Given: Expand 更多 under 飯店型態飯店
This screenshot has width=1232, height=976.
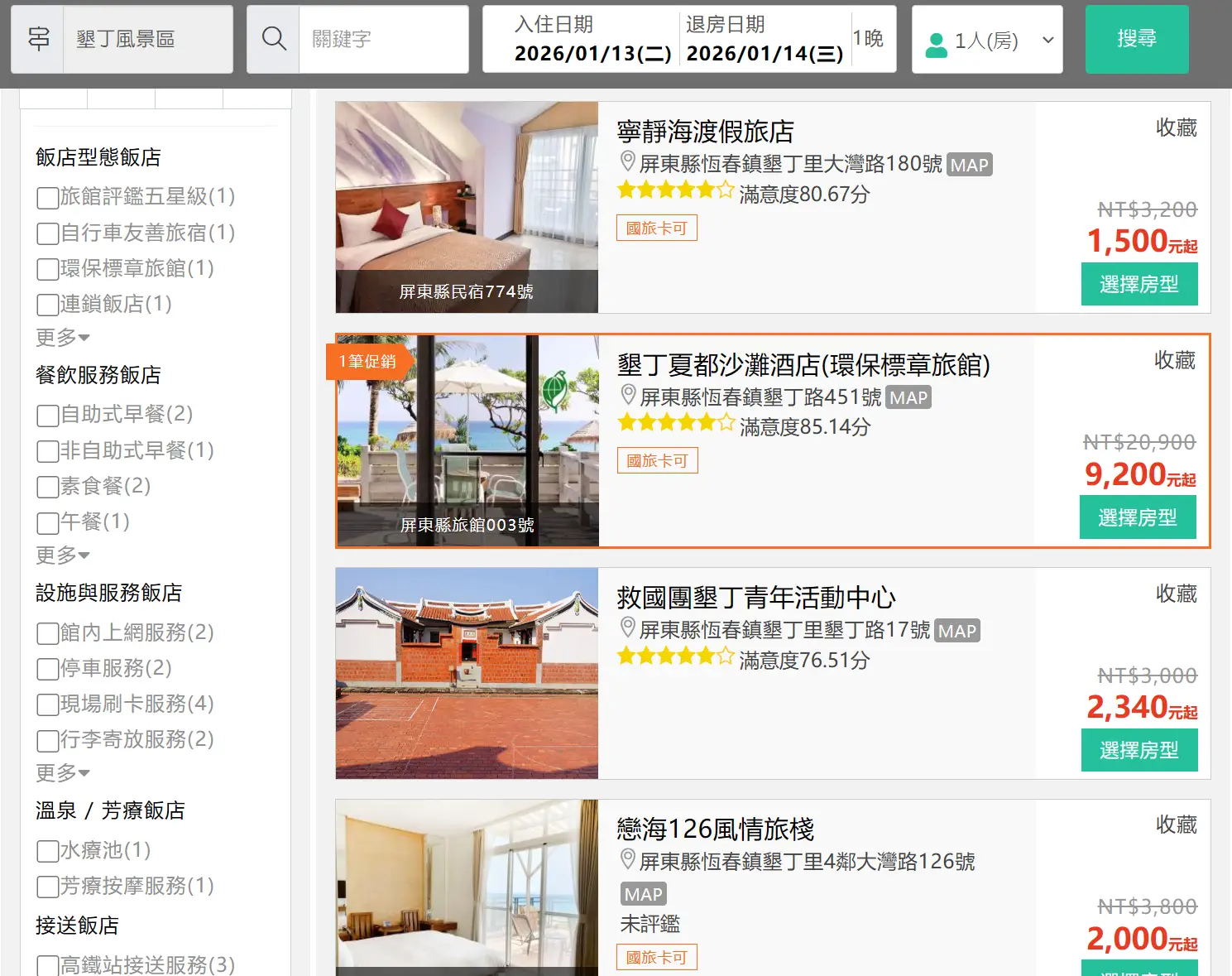Looking at the screenshot, I should point(62,338).
